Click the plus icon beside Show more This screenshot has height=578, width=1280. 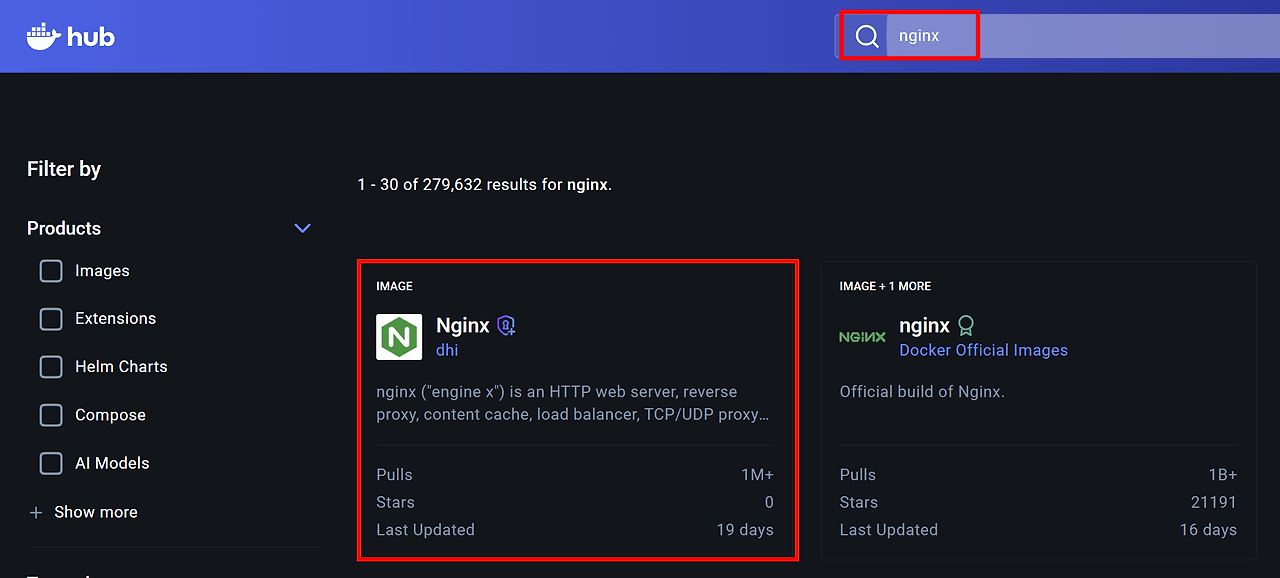tap(36, 513)
